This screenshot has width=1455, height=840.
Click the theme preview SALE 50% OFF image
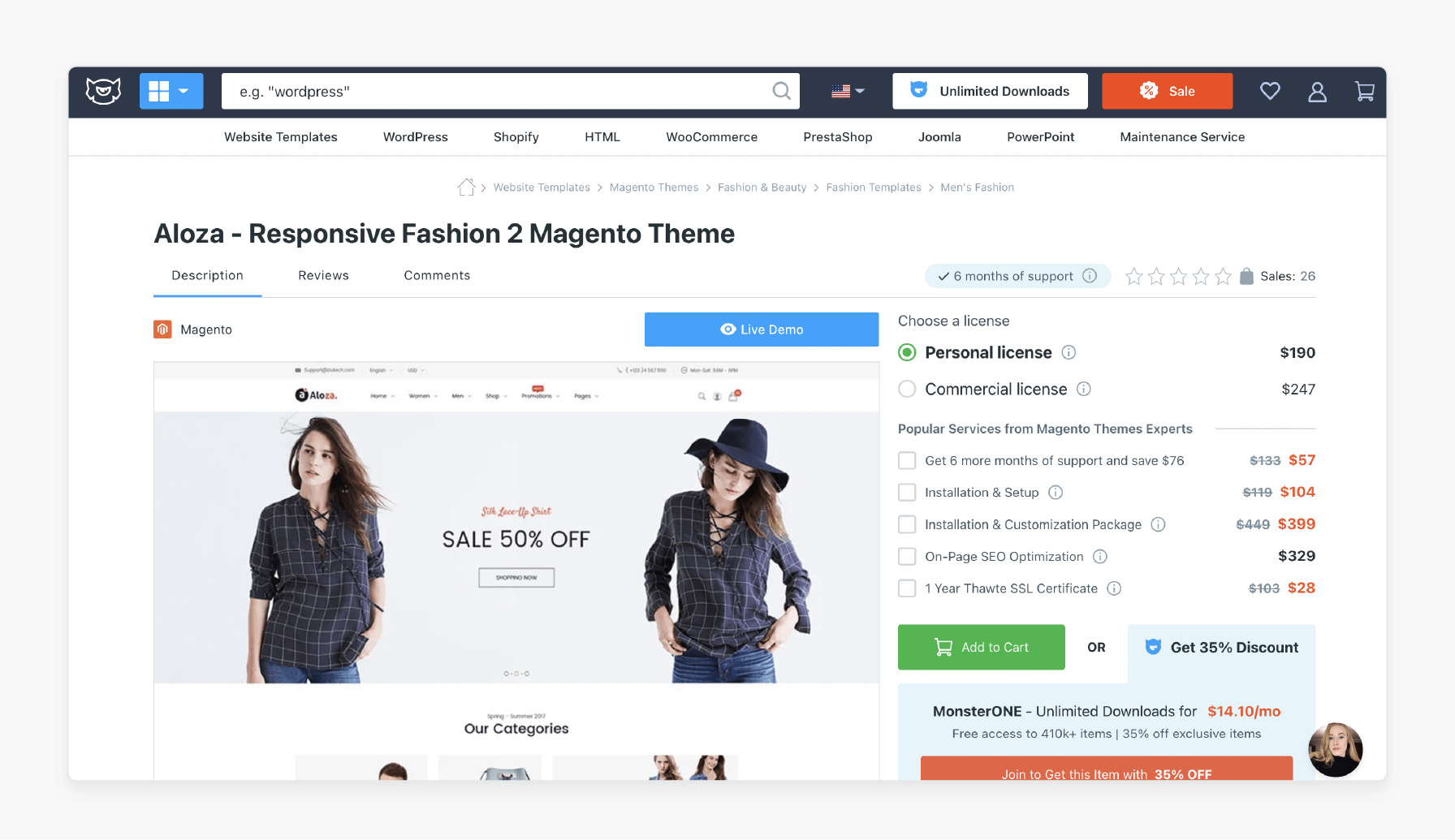(516, 547)
